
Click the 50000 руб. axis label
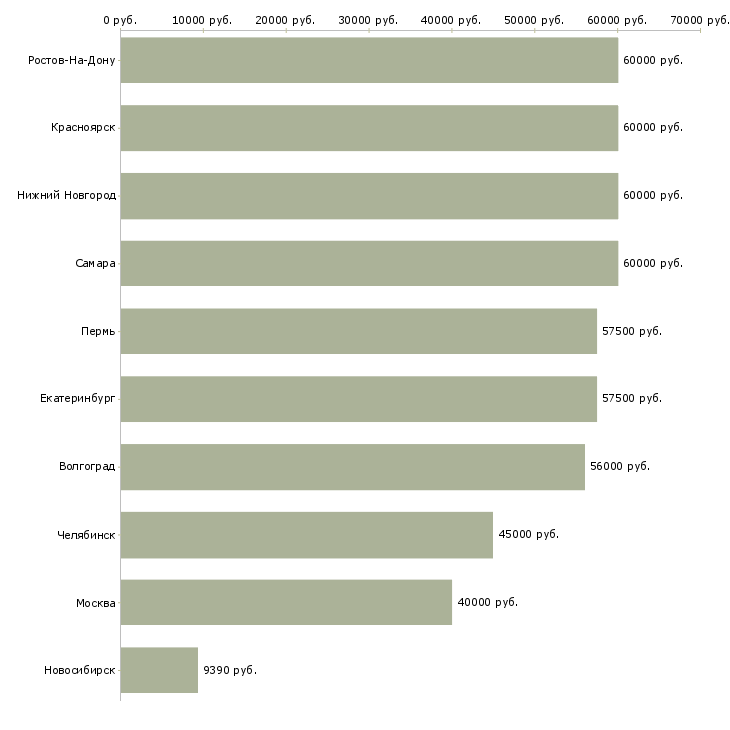point(534,20)
